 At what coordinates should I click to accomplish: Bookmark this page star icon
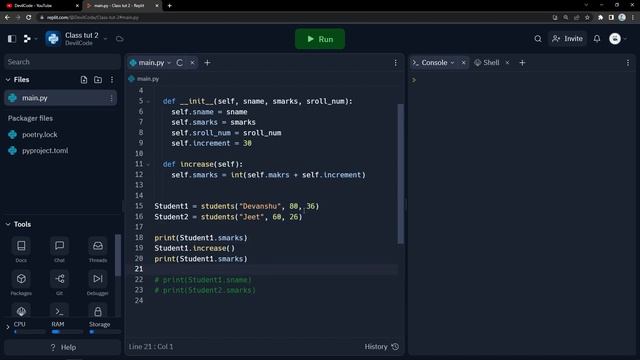coord(587,18)
